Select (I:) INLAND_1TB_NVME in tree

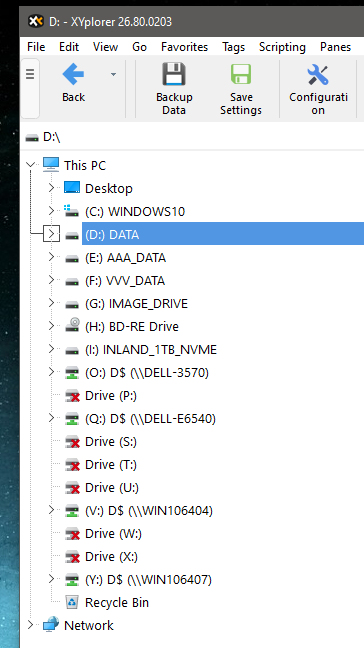click(151, 350)
